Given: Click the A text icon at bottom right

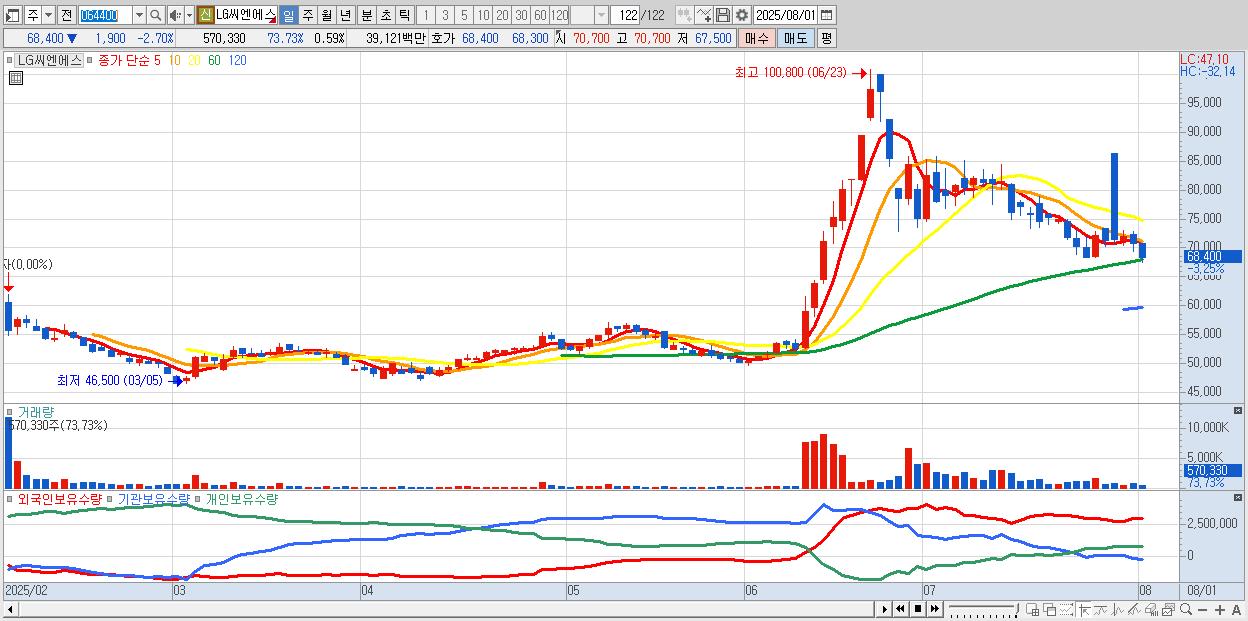Looking at the screenshot, I should [1237, 609].
